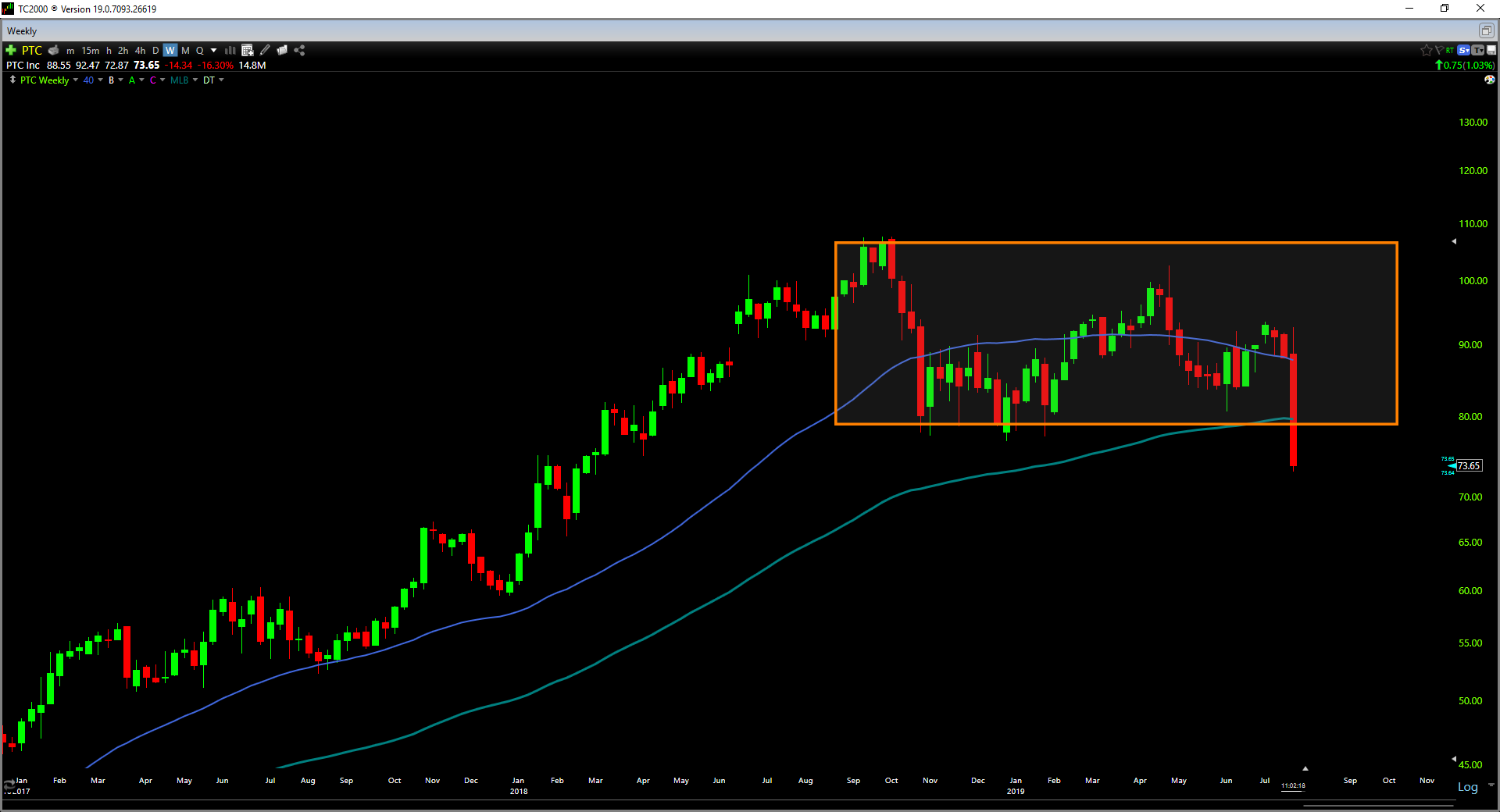Image resolution: width=1500 pixels, height=812 pixels.
Task: Switch to 1-minute timeframe 'm'
Action: [70, 51]
